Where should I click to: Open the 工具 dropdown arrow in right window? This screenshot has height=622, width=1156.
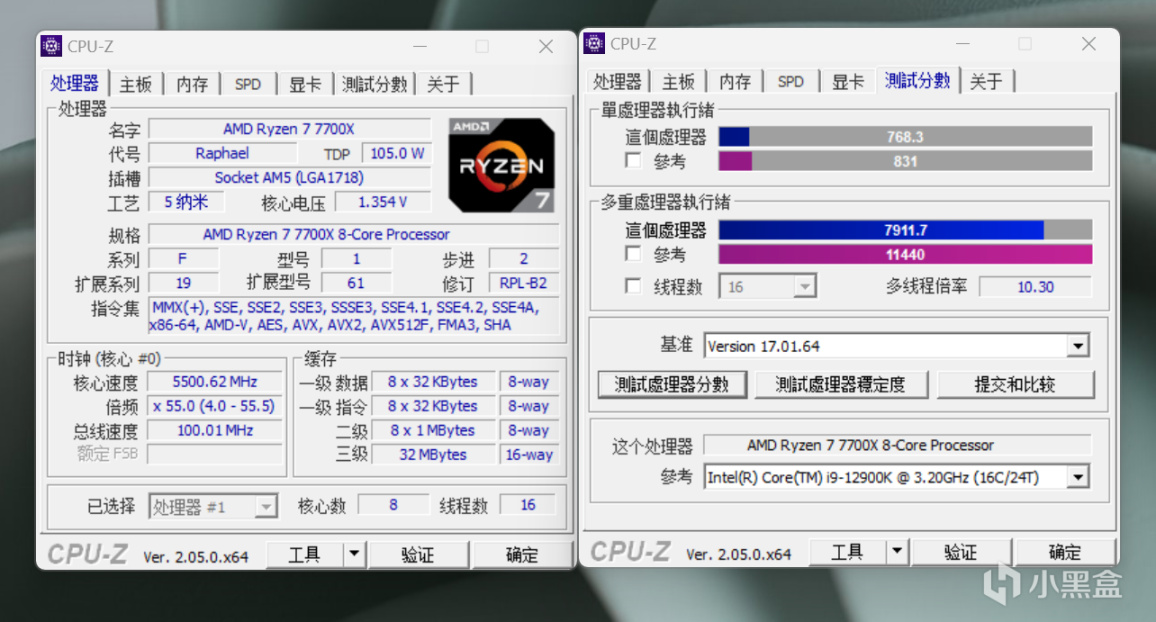(897, 550)
